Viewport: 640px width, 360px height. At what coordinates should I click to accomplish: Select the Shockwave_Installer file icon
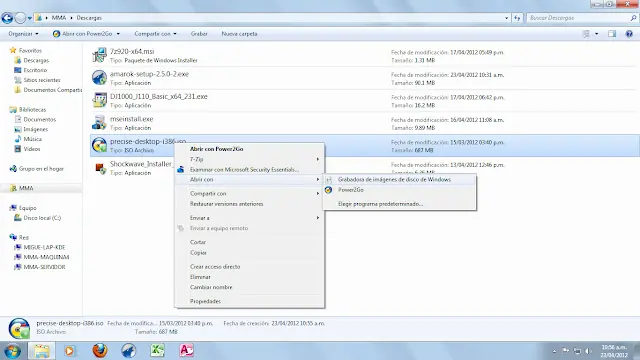(x=100, y=168)
